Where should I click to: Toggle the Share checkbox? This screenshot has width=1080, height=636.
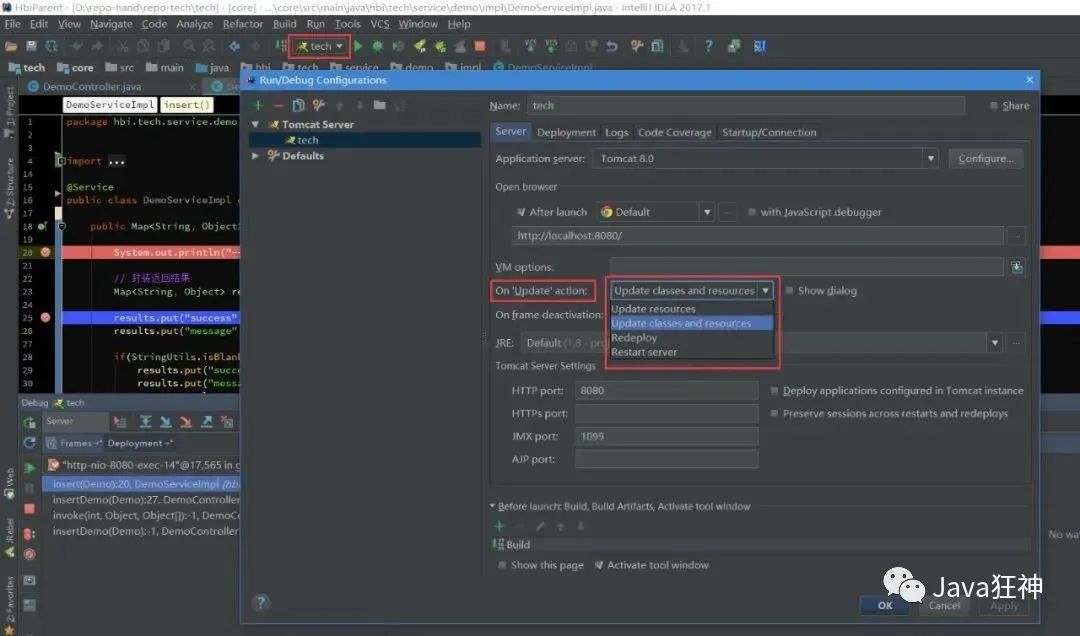pyautogui.click(x=994, y=105)
